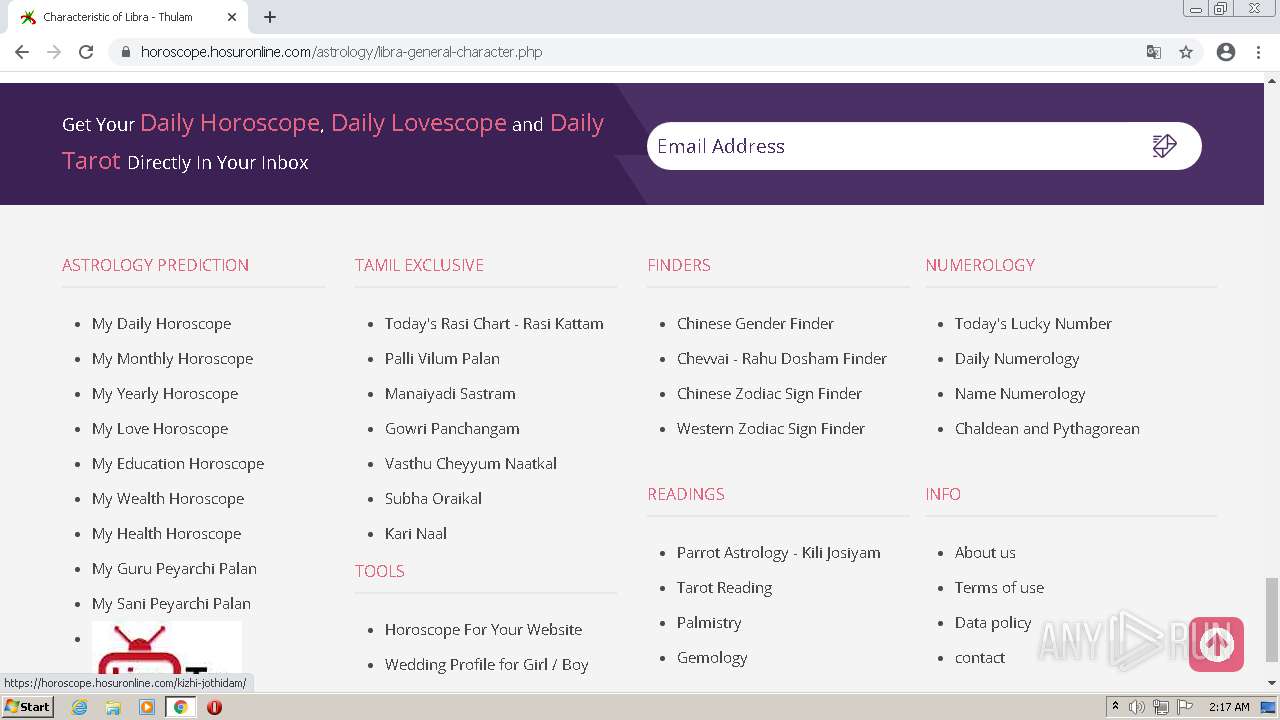Reload the current page
Image resolution: width=1280 pixels, height=720 pixels.
[x=86, y=52]
